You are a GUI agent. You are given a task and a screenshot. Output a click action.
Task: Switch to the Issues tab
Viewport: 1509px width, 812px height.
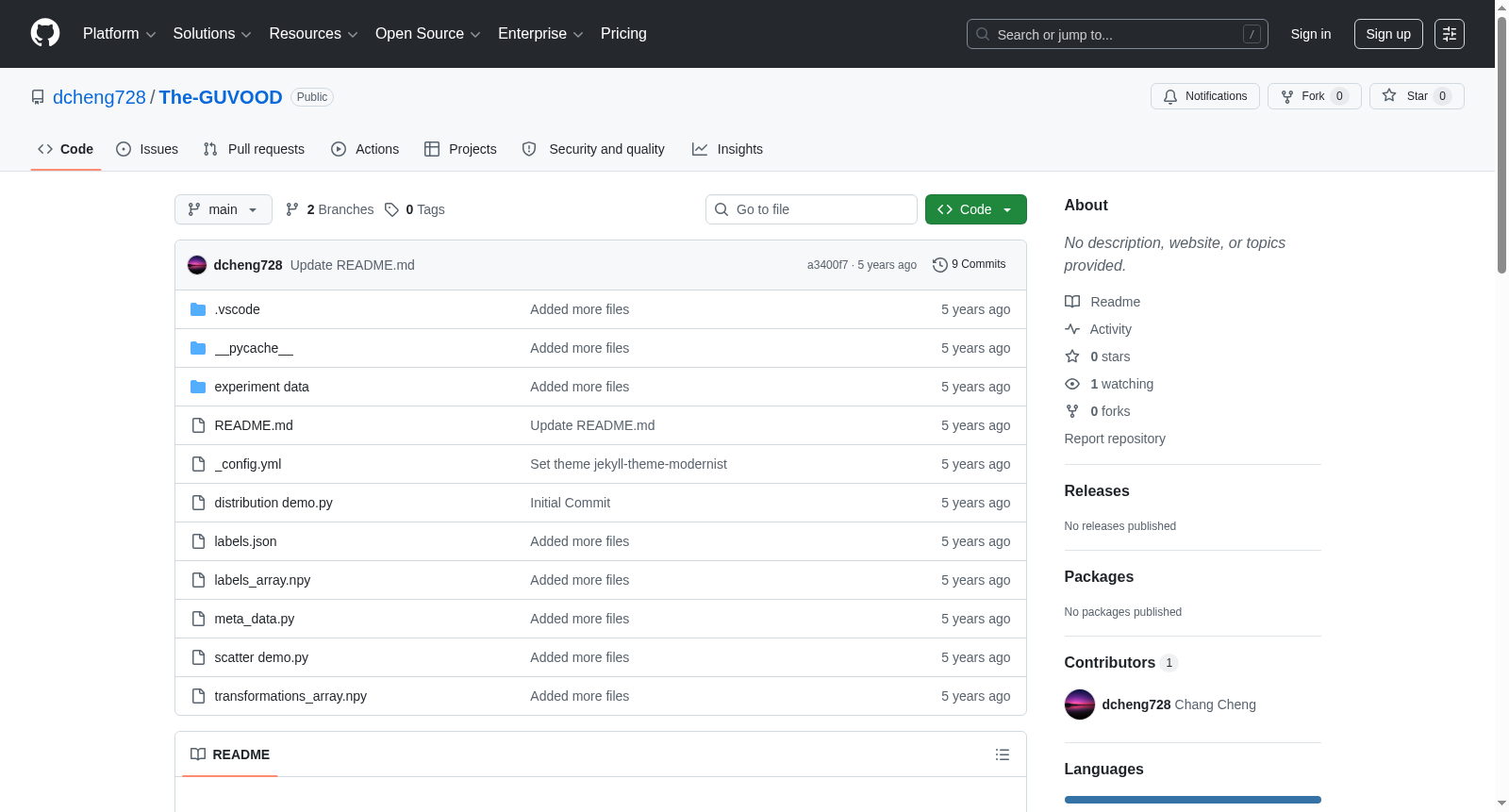pyautogui.click(x=147, y=149)
